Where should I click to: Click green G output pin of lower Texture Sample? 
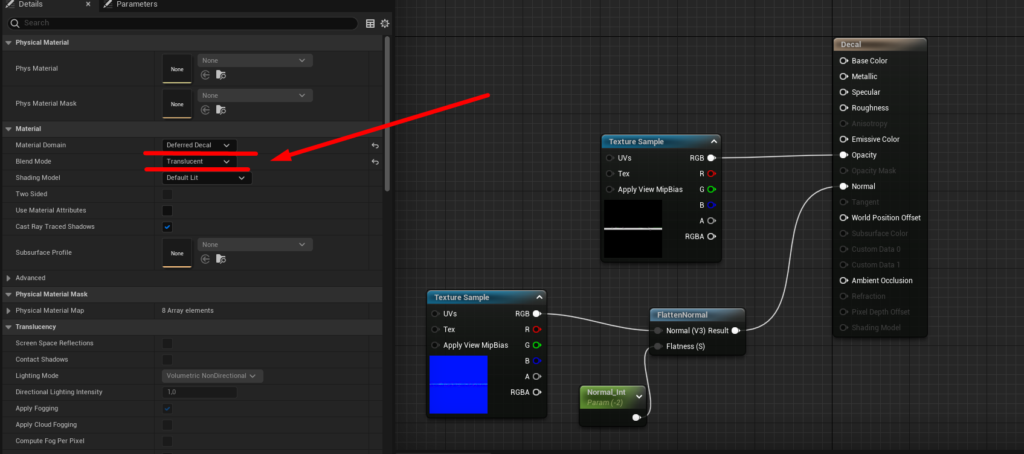click(537, 345)
